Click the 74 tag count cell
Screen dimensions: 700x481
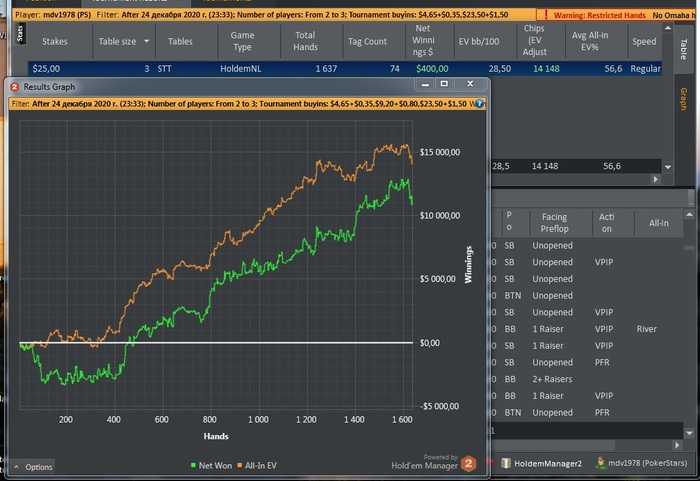pos(394,69)
